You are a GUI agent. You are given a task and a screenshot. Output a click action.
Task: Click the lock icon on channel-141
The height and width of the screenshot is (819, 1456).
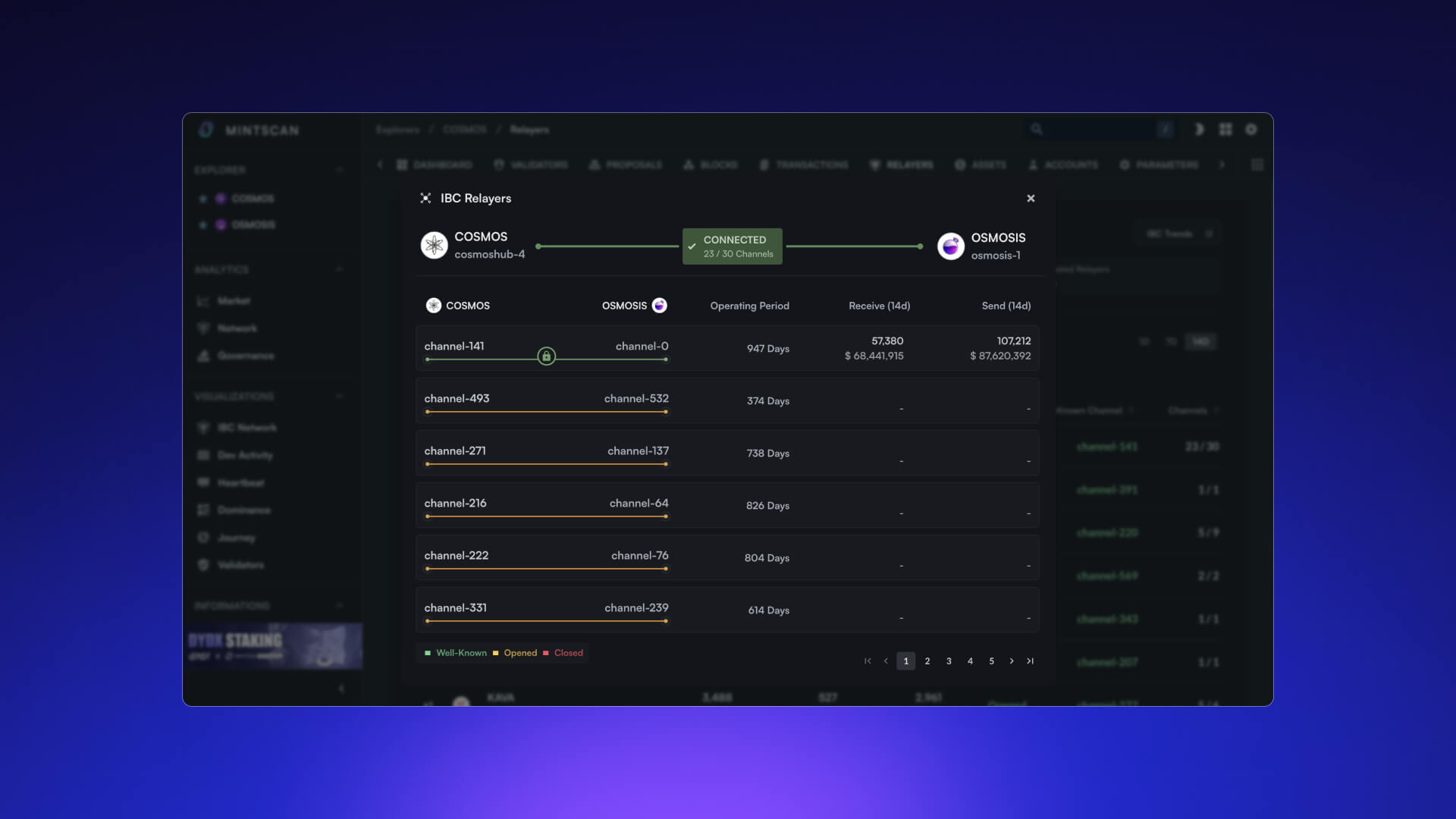click(x=546, y=356)
